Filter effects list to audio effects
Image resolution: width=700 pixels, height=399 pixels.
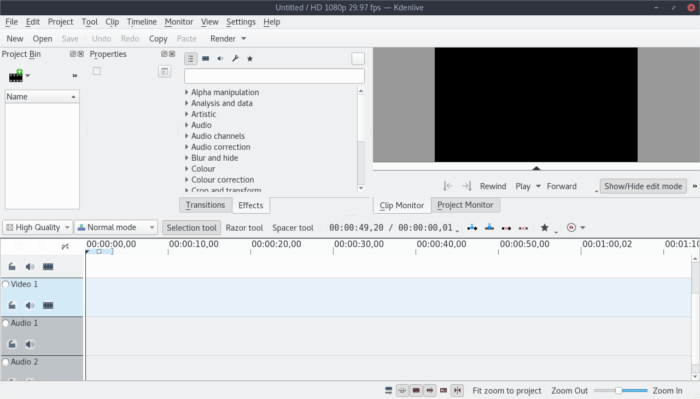(220, 58)
